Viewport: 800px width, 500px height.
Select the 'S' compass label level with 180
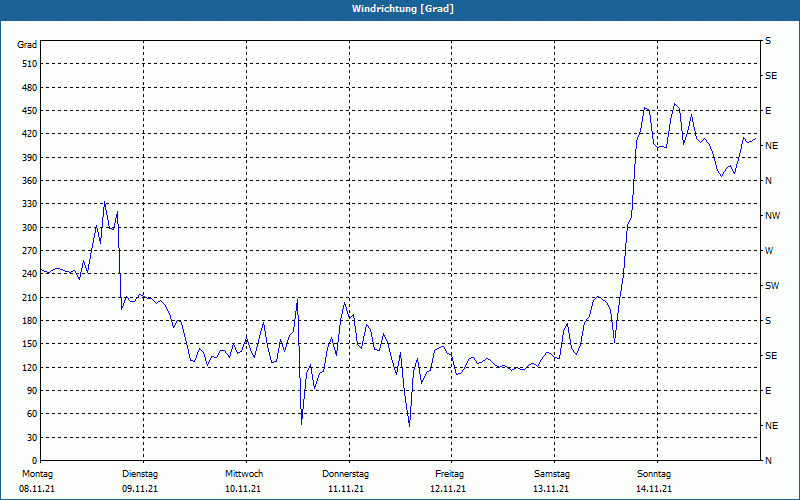click(768, 321)
